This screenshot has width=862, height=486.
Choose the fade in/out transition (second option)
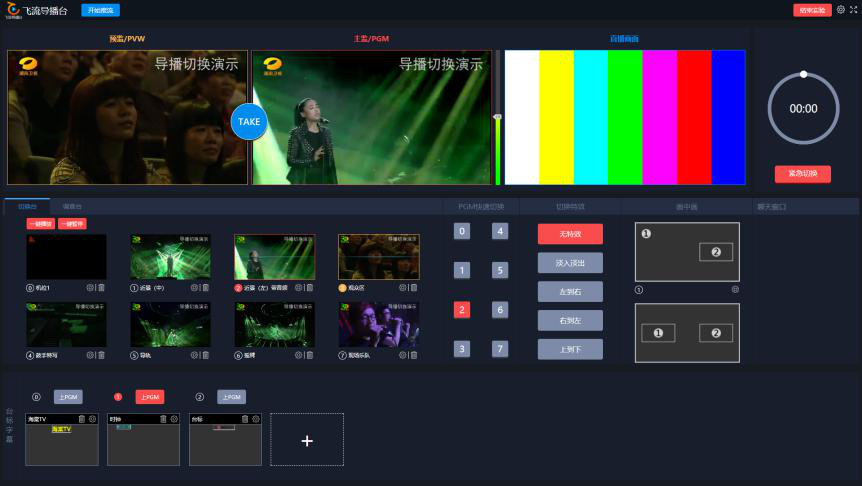point(570,263)
